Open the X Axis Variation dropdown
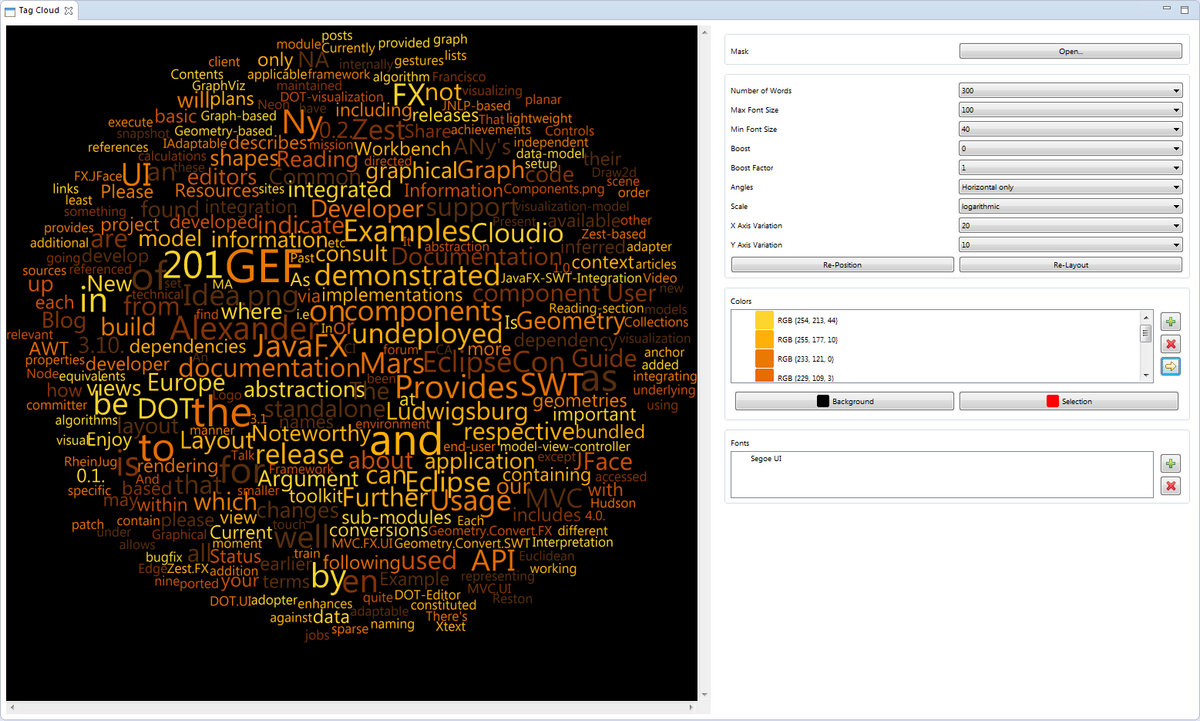The width and height of the screenshot is (1200, 721). [x=1174, y=225]
